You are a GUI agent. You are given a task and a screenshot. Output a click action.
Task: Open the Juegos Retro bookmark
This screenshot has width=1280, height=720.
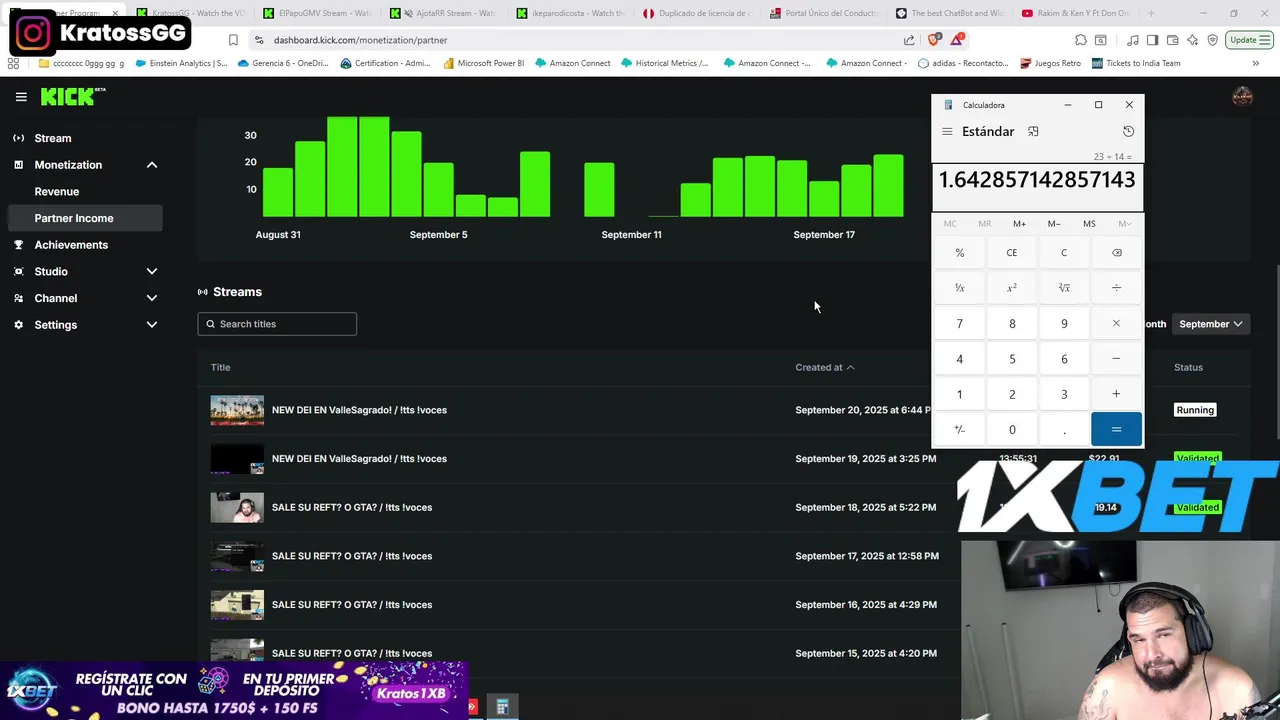click(1050, 63)
